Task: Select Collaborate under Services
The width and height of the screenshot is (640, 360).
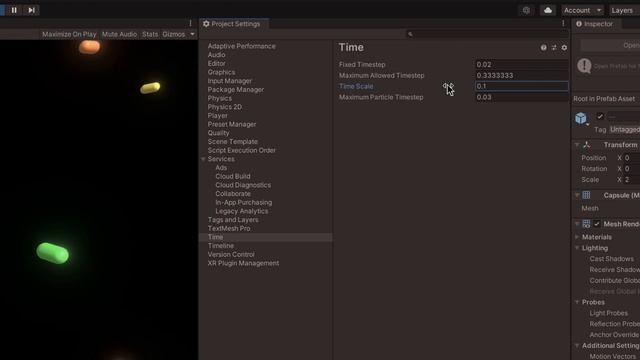Action: [233, 194]
